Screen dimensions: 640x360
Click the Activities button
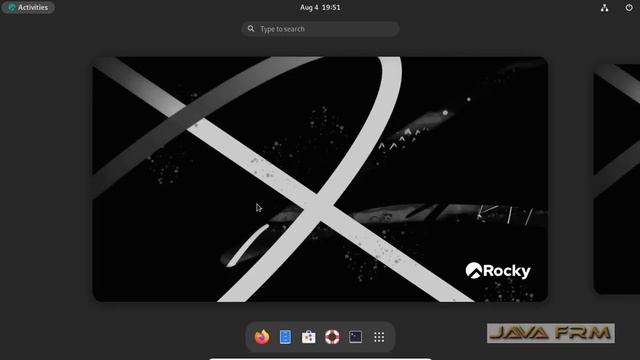pos(28,7)
